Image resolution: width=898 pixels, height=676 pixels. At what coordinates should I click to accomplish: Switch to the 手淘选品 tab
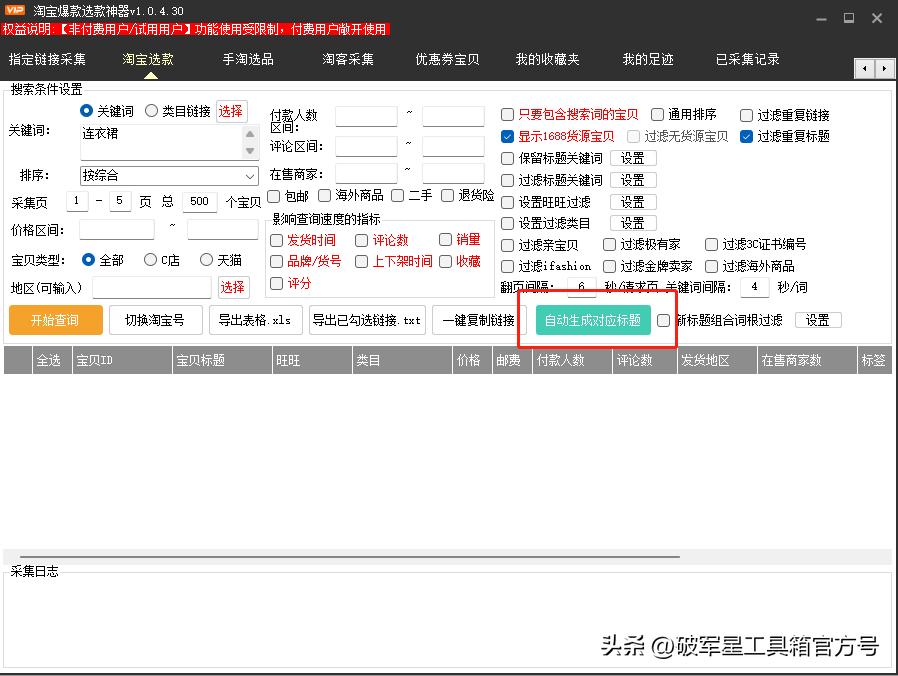tap(248, 60)
